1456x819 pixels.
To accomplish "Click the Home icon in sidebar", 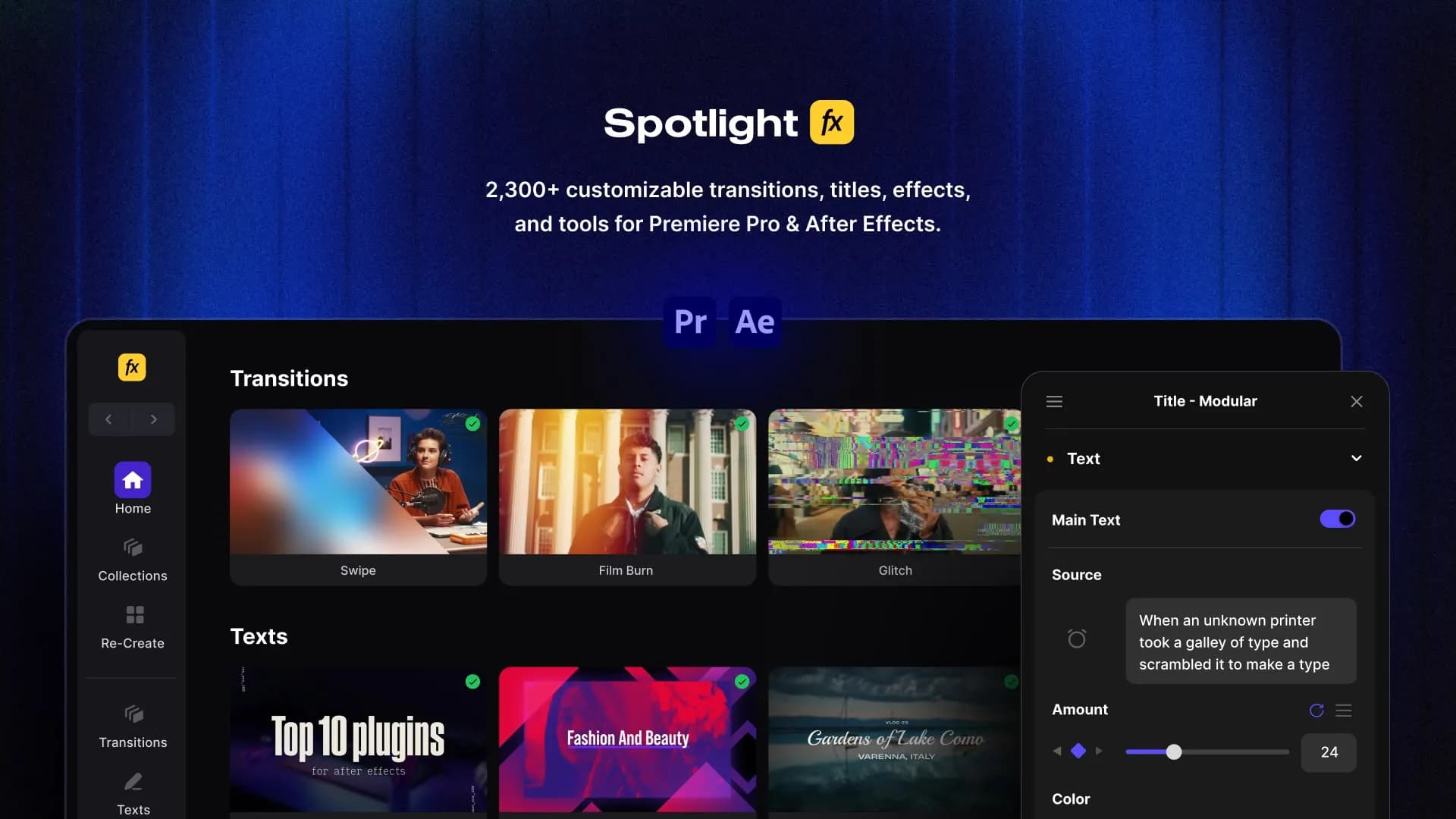I will (133, 480).
